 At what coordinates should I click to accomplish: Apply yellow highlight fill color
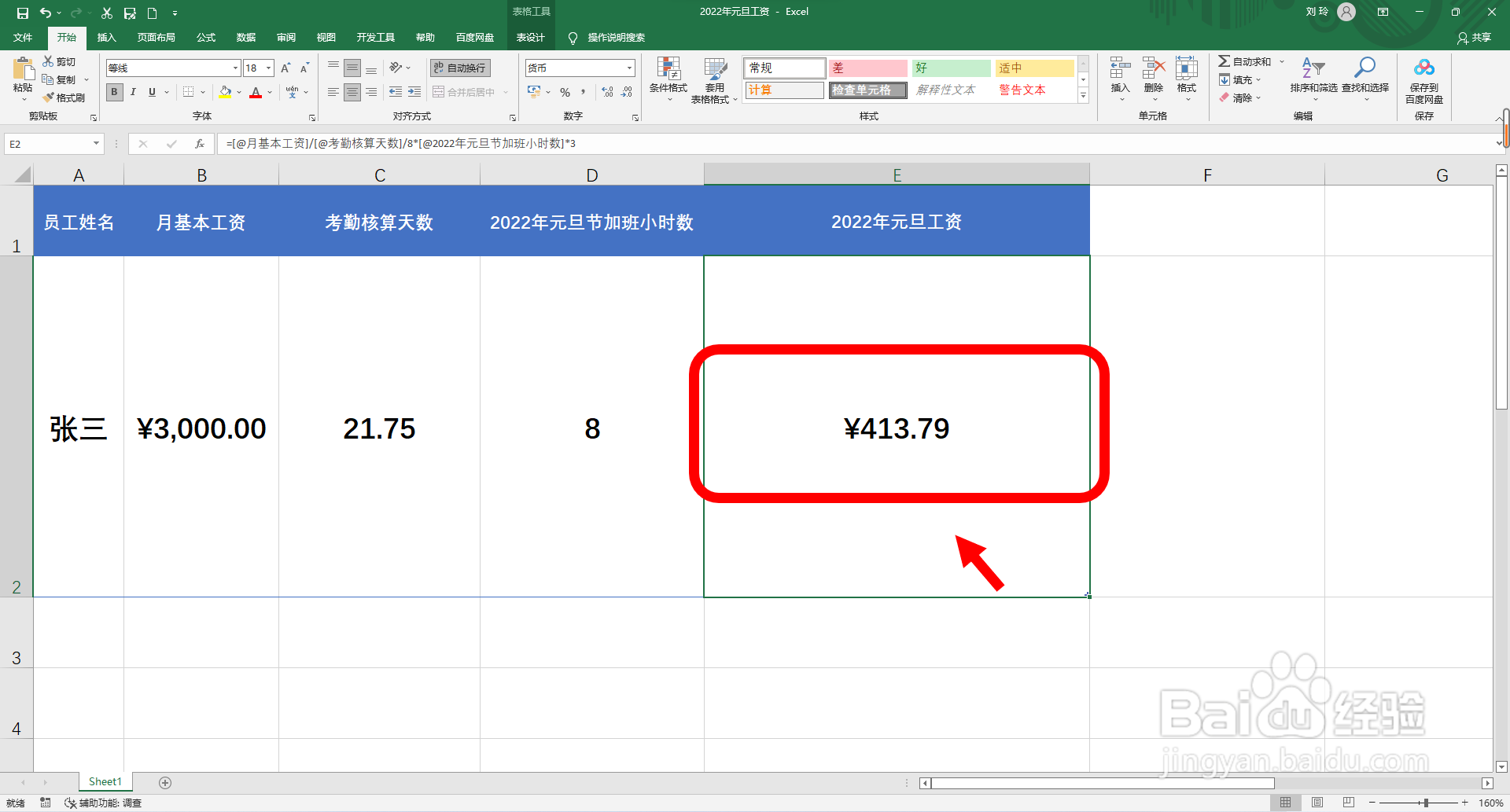coord(226,93)
